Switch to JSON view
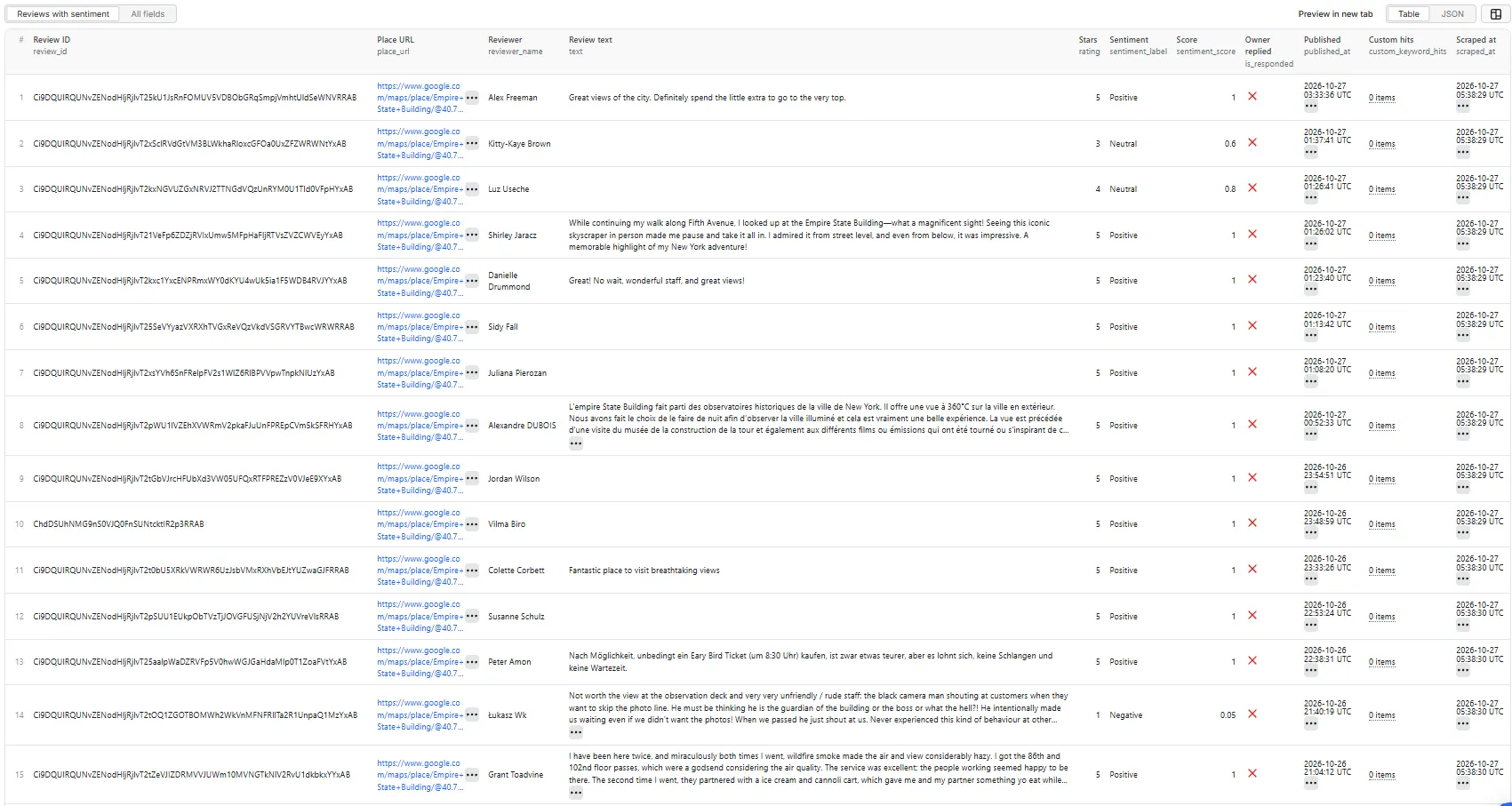 (1452, 14)
